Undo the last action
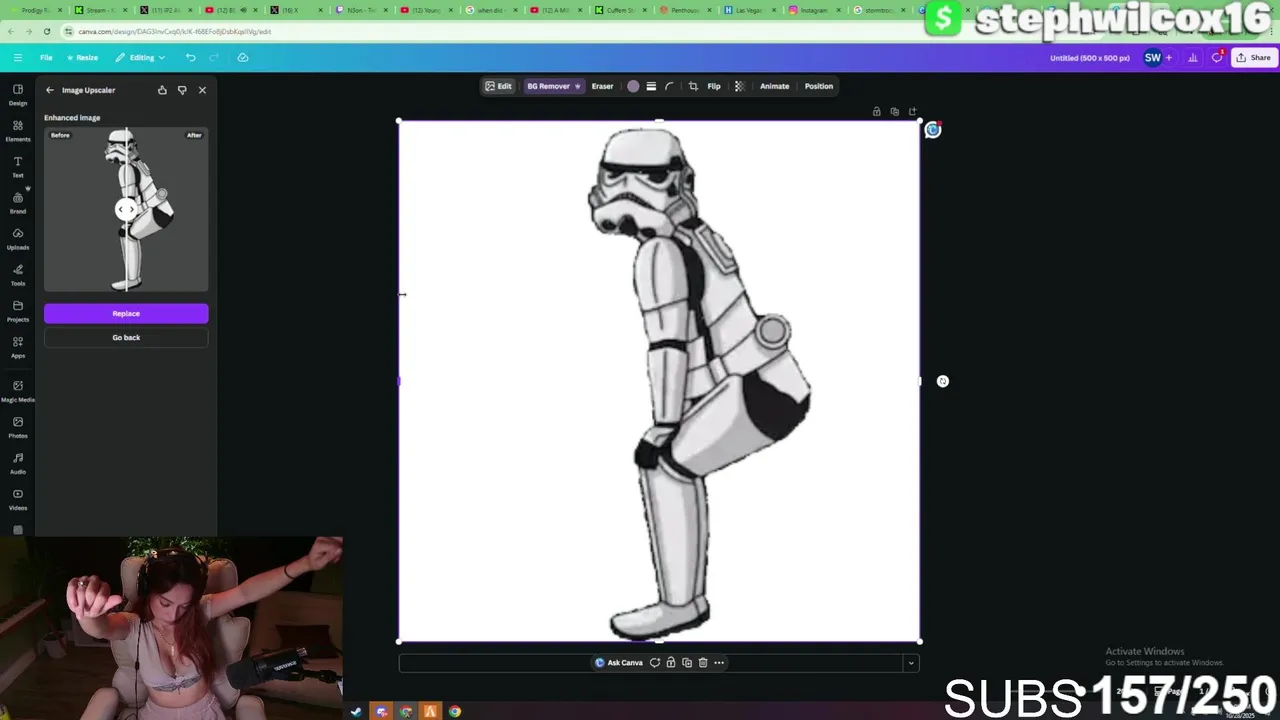The height and width of the screenshot is (720, 1280). [191, 58]
